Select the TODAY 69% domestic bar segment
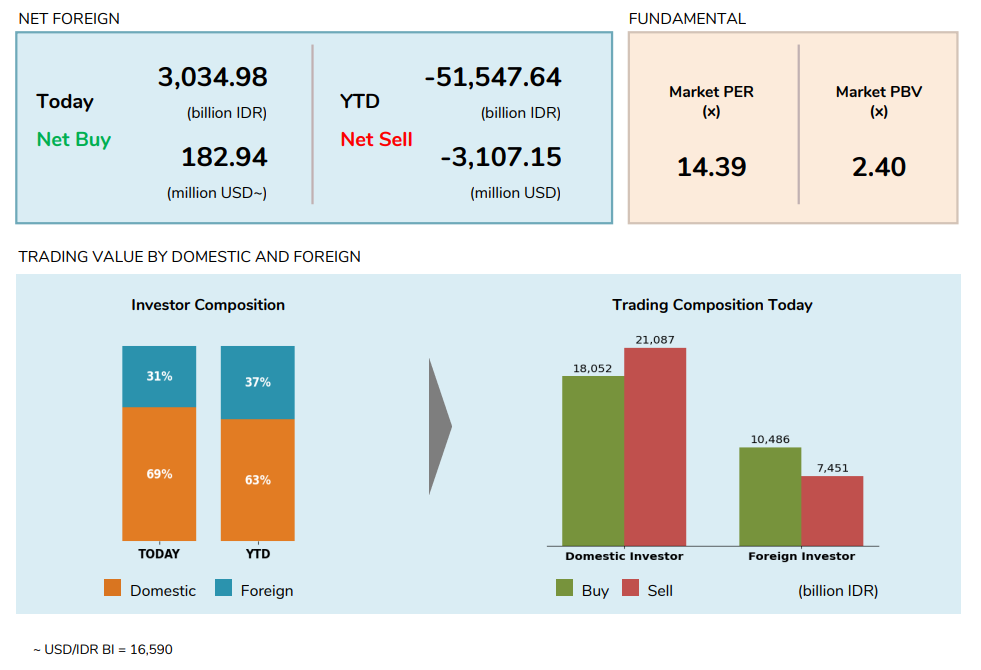This screenshot has width=981, height=670. [159, 474]
